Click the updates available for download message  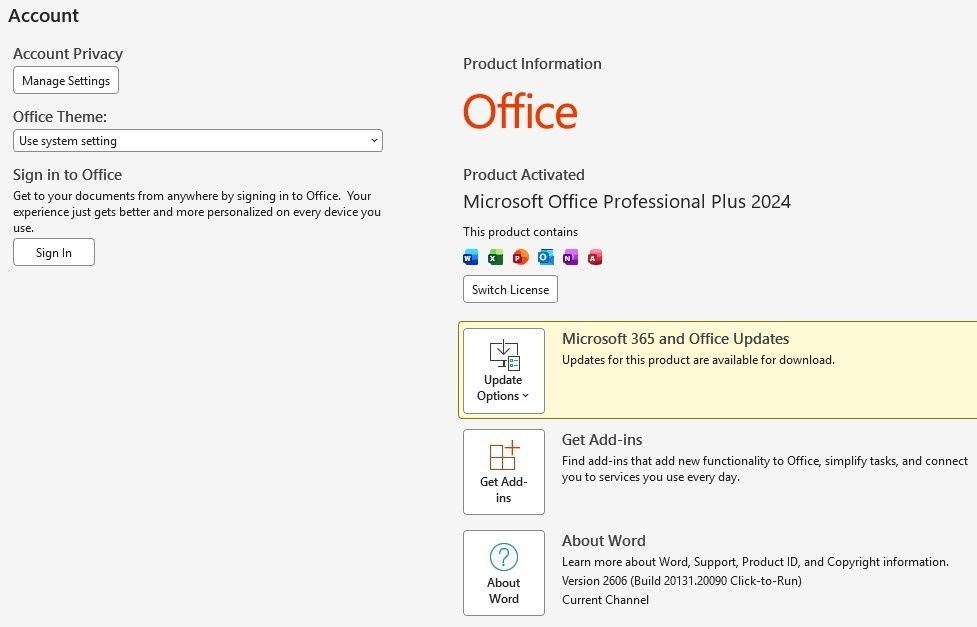click(698, 360)
